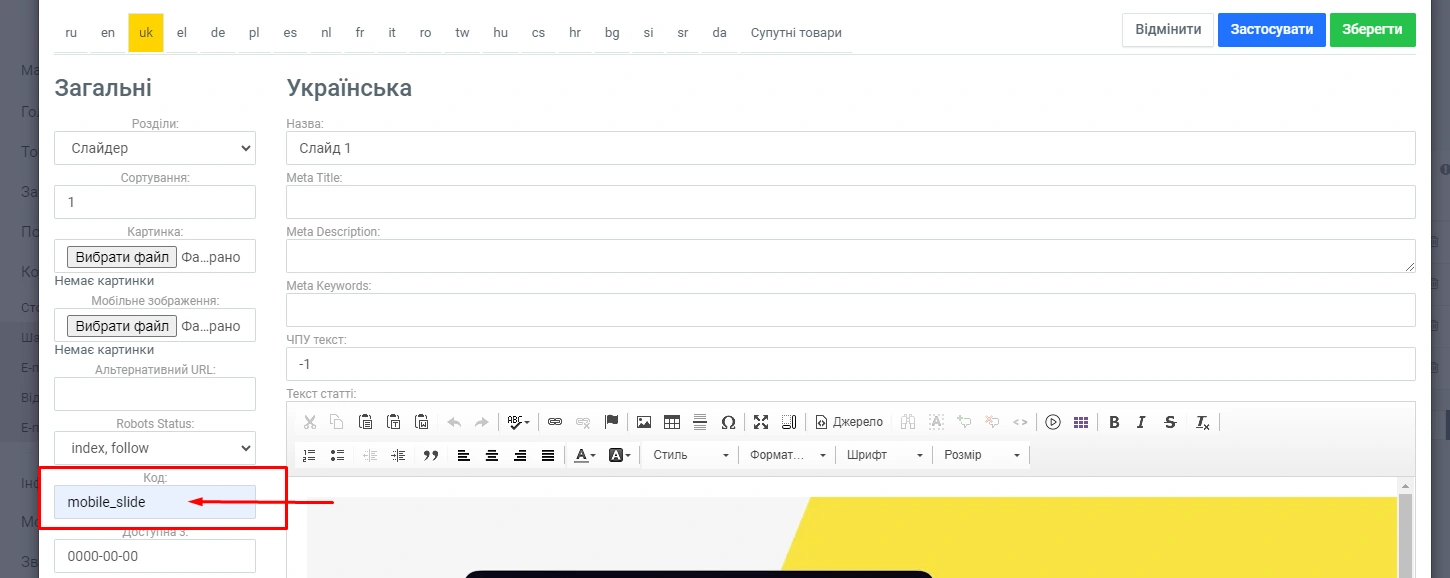
Task: Expand the Robots Status dropdown
Action: point(155,448)
